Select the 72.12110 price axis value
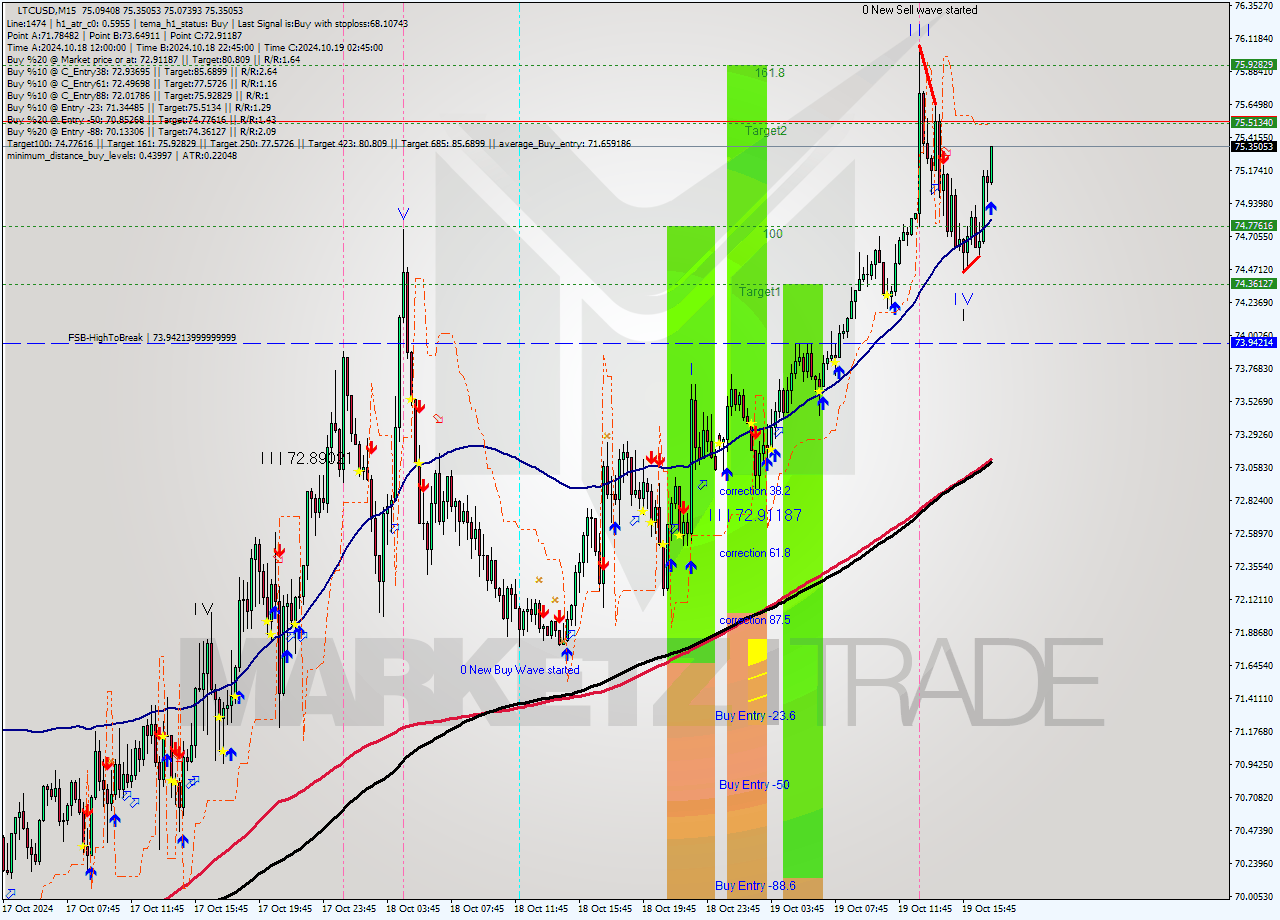The image size is (1280, 920). pos(1254,599)
